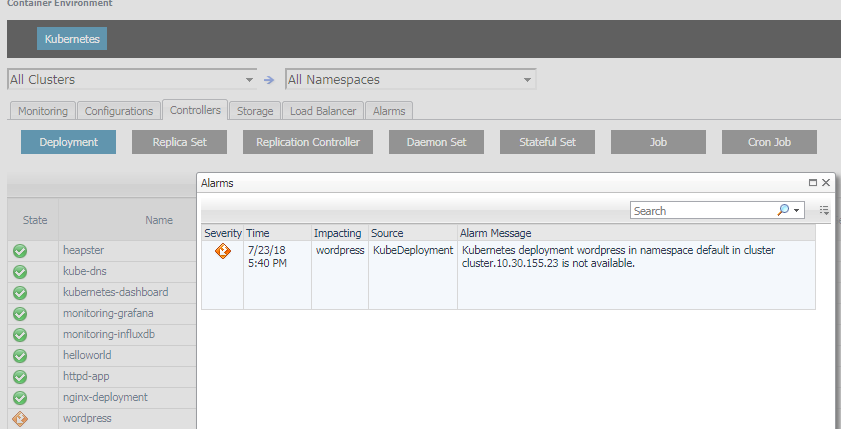
Task: Click the monitoring-grafana deployment name
Action: click(x=108, y=313)
